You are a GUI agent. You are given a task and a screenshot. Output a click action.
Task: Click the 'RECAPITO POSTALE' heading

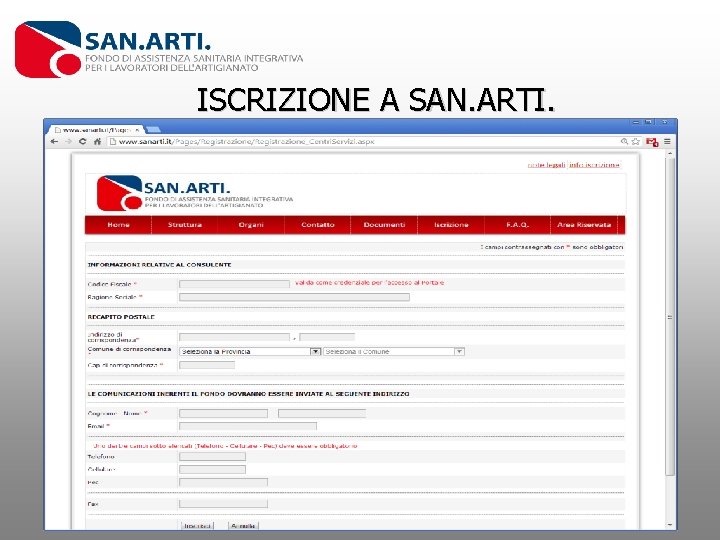point(121,317)
